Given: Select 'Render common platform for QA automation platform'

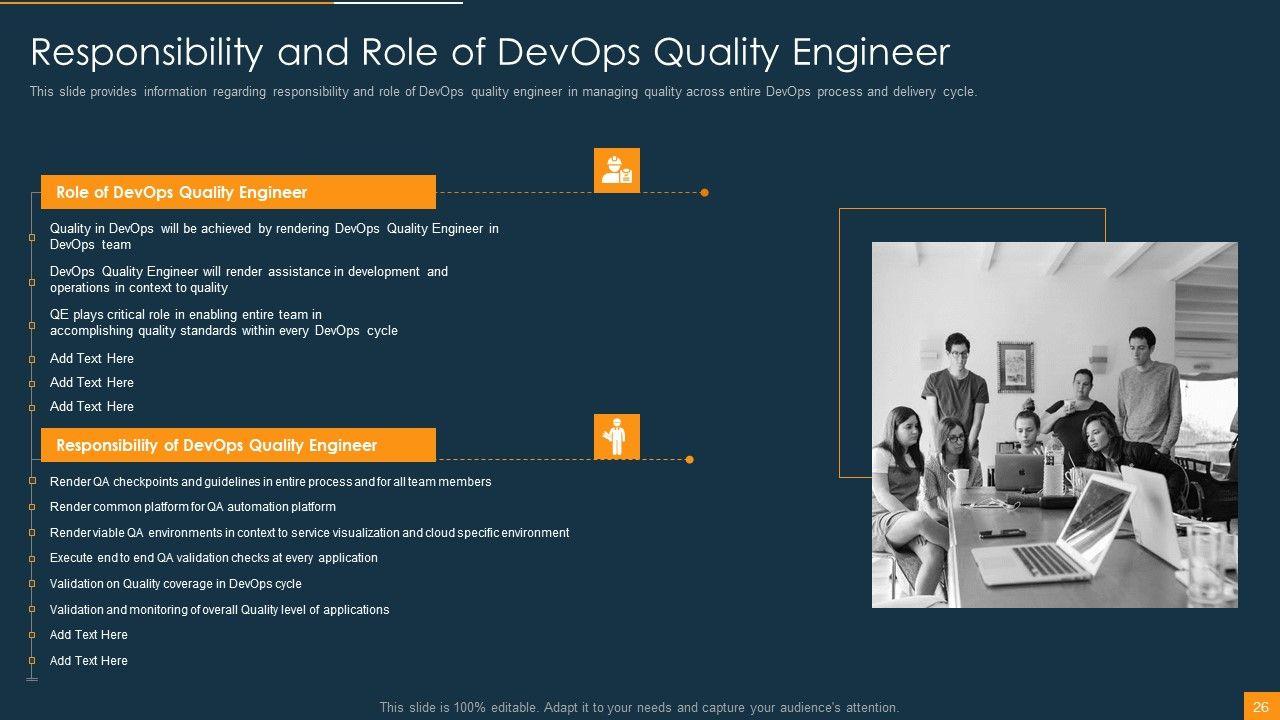Looking at the screenshot, I should coord(193,507).
